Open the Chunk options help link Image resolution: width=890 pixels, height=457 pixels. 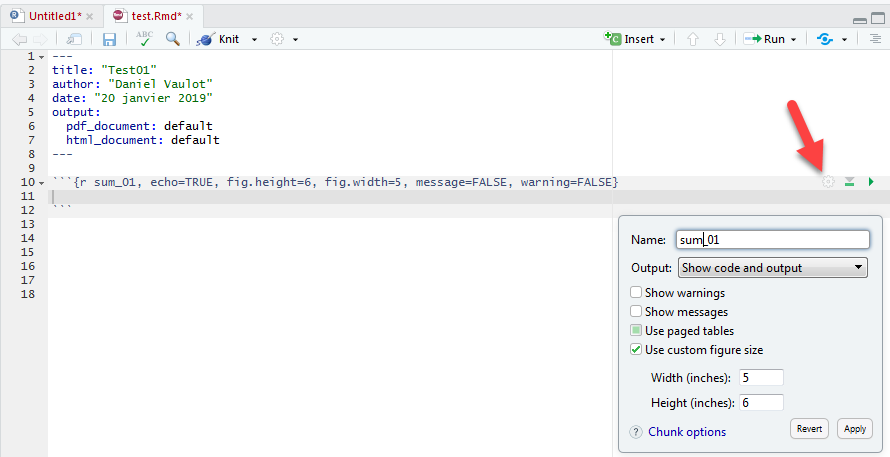[x=687, y=432]
